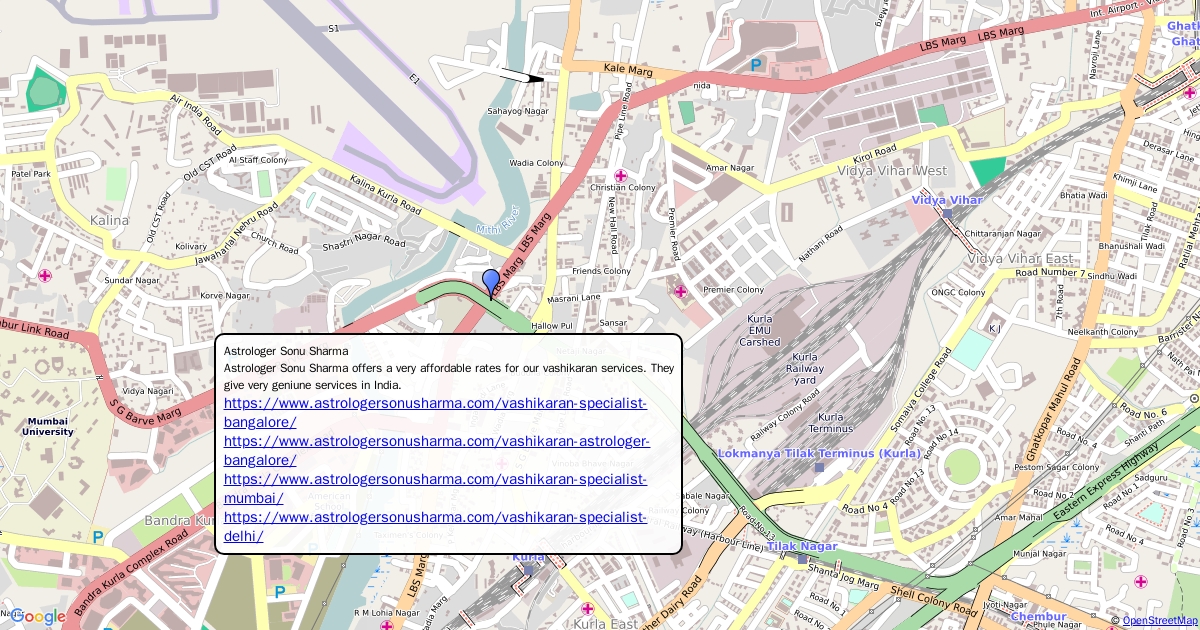Screen dimensions: 1200x630
Task: Click the S G Barve Marg label
Action: click(145, 410)
